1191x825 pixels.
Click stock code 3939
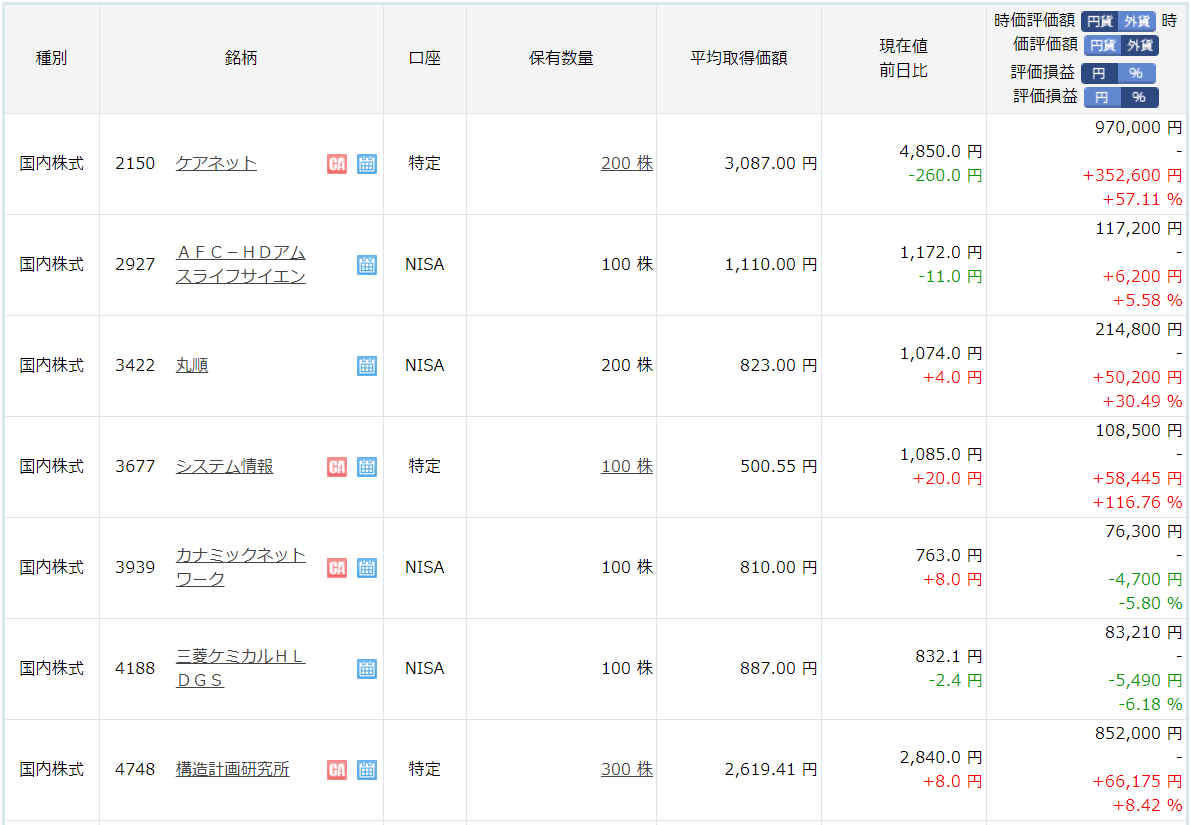(134, 567)
